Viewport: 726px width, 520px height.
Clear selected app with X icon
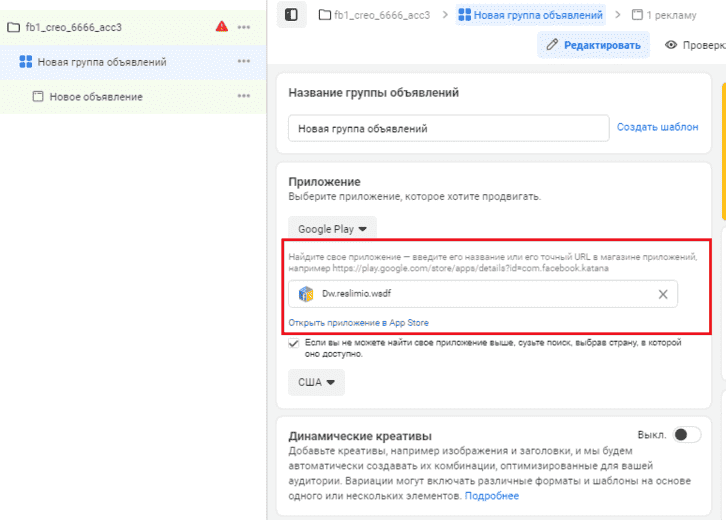click(x=663, y=294)
